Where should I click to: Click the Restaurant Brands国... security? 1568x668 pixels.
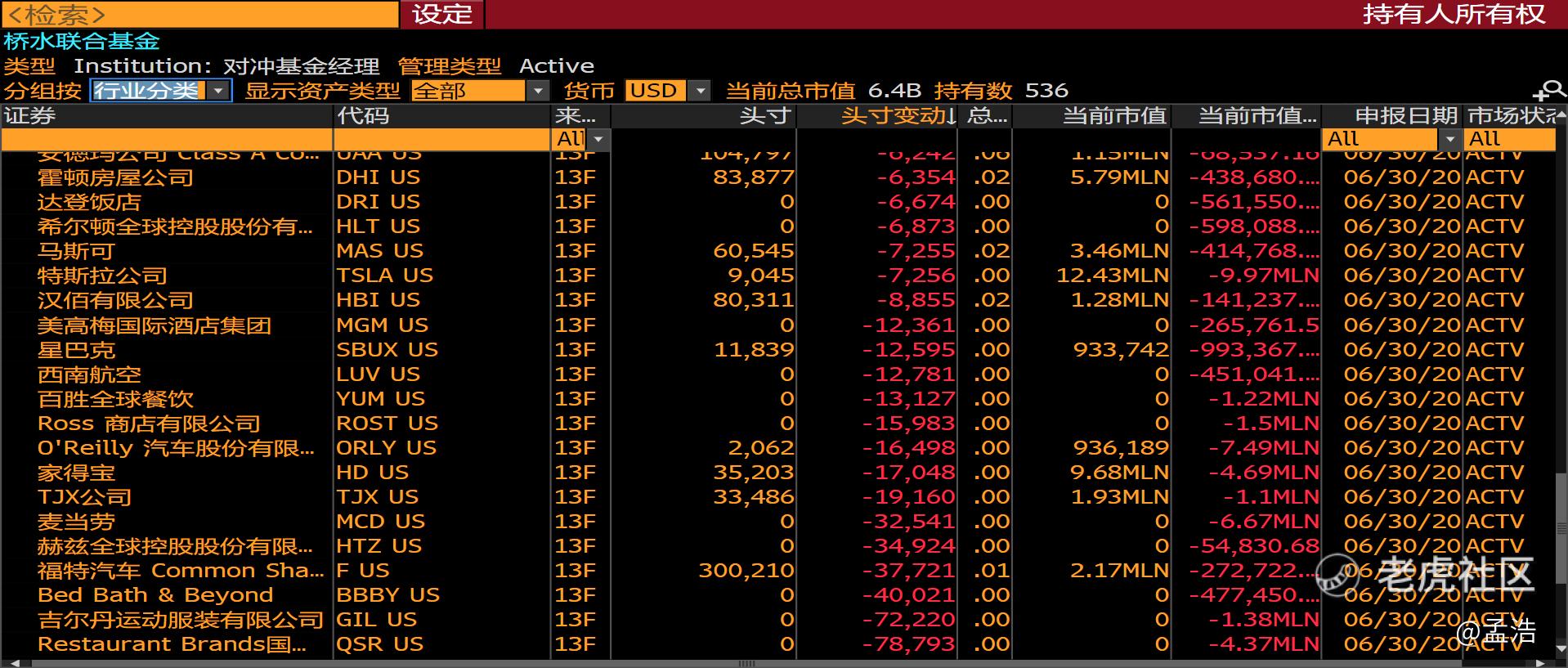point(172,644)
